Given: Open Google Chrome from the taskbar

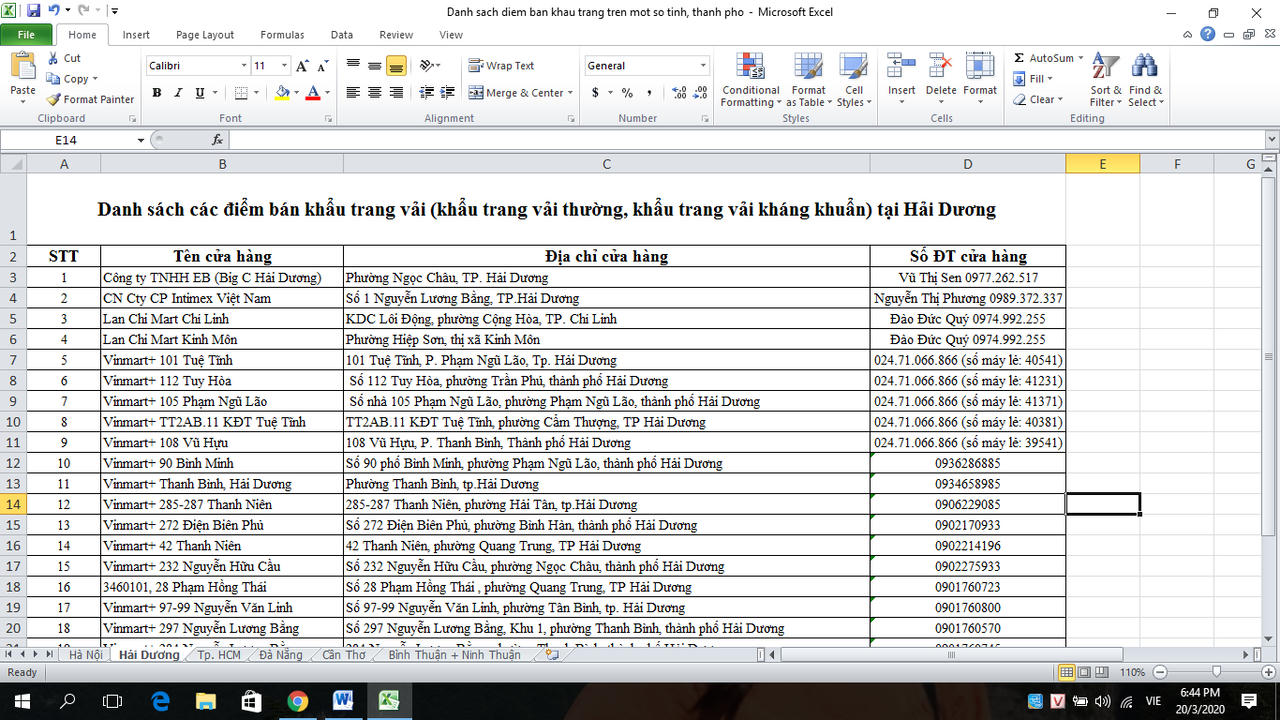Looking at the screenshot, I should [x=297, y=700].
